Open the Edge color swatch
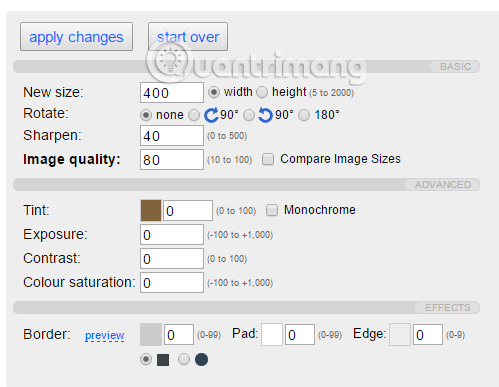Screen dimensions: 499x387 pyautogui.click(x=400, y=334)
